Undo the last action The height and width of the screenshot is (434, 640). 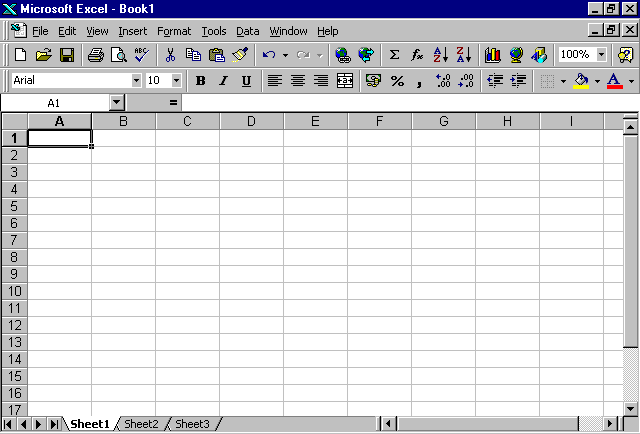(269, 54)
